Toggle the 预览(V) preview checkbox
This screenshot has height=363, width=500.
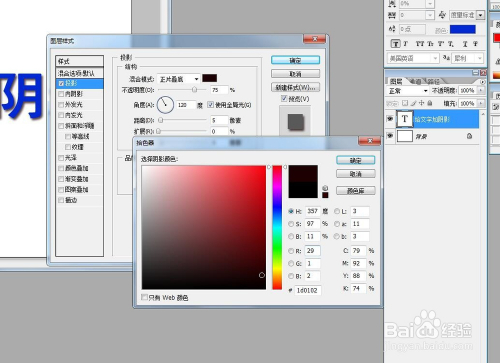point(284,98)
